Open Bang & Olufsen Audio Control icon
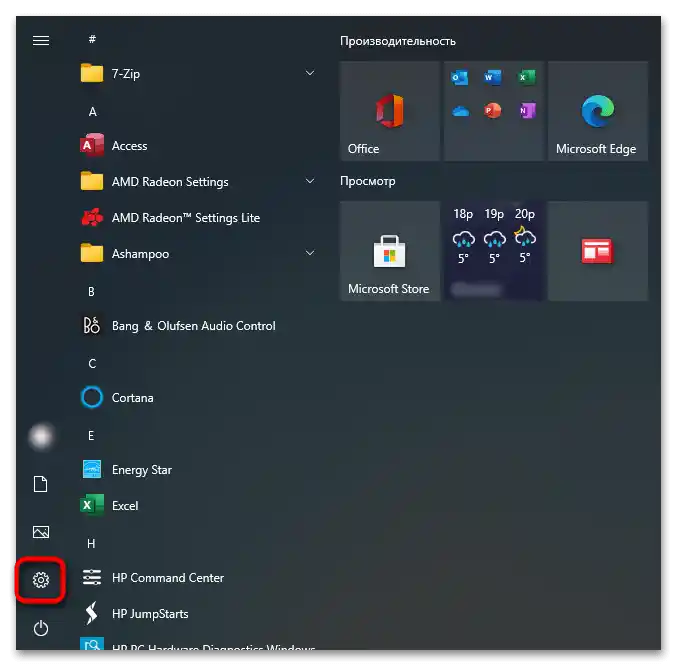Viewport: 677px width, 666px height. click(92, 325)
